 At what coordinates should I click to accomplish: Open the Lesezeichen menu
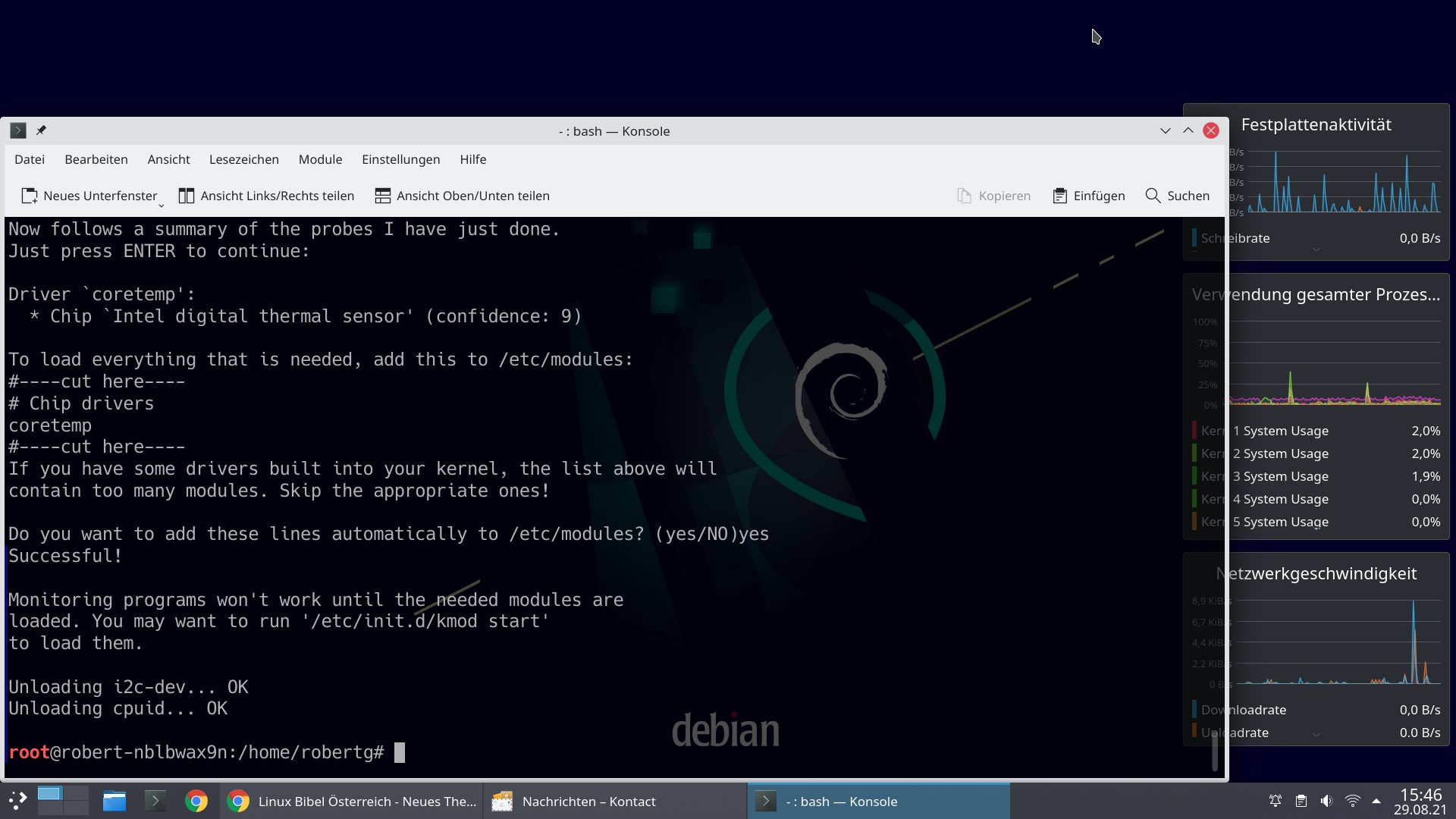pos(243,159)
